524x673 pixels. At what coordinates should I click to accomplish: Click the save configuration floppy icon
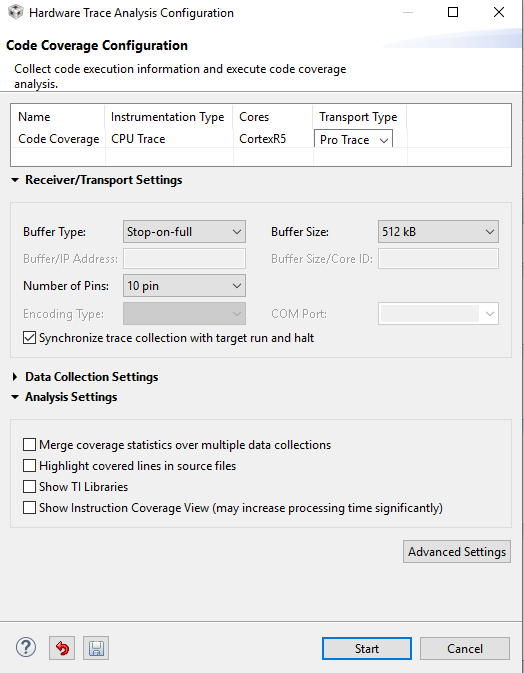pyautogui.click(x=96, y=648)
